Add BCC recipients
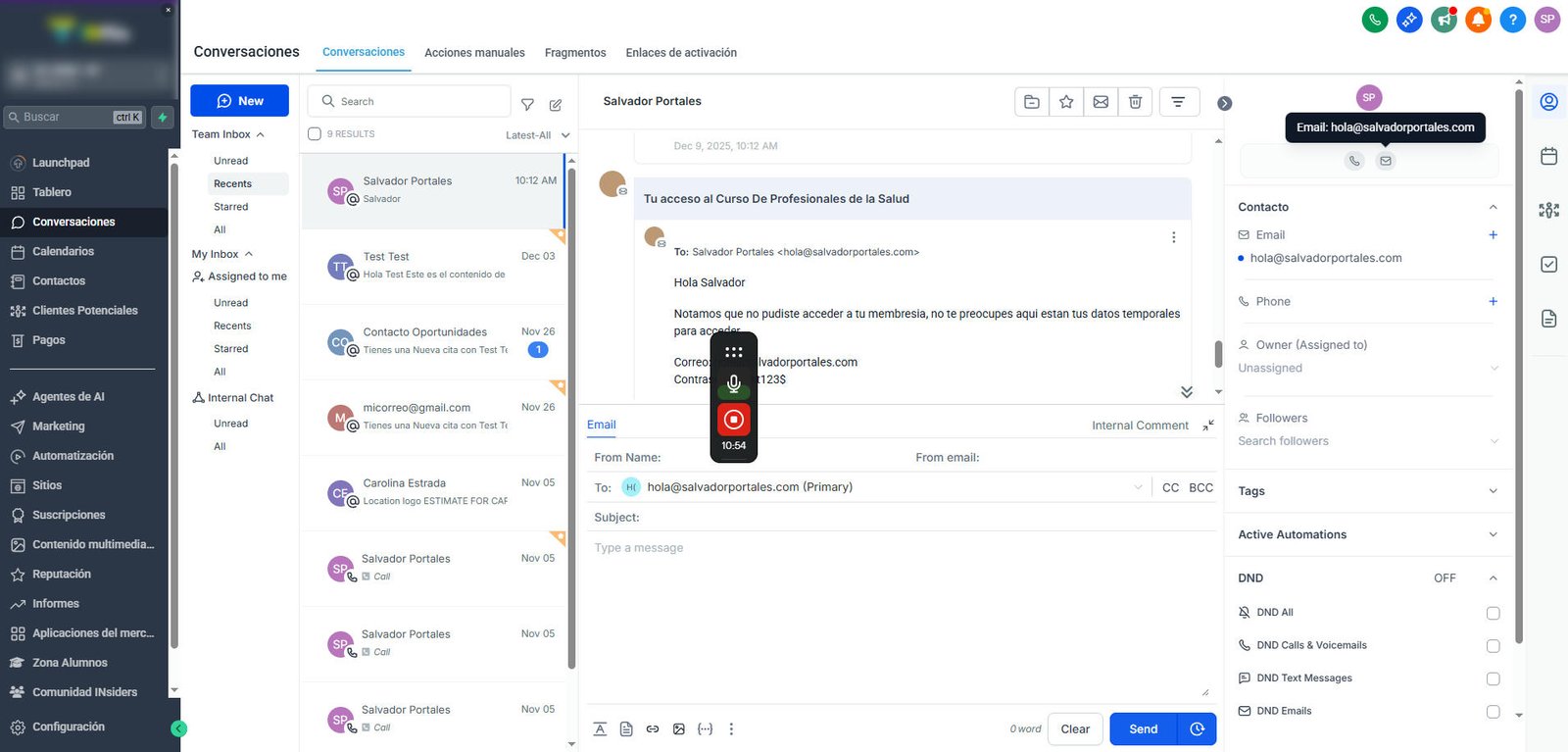 (x=1200, y=487)
